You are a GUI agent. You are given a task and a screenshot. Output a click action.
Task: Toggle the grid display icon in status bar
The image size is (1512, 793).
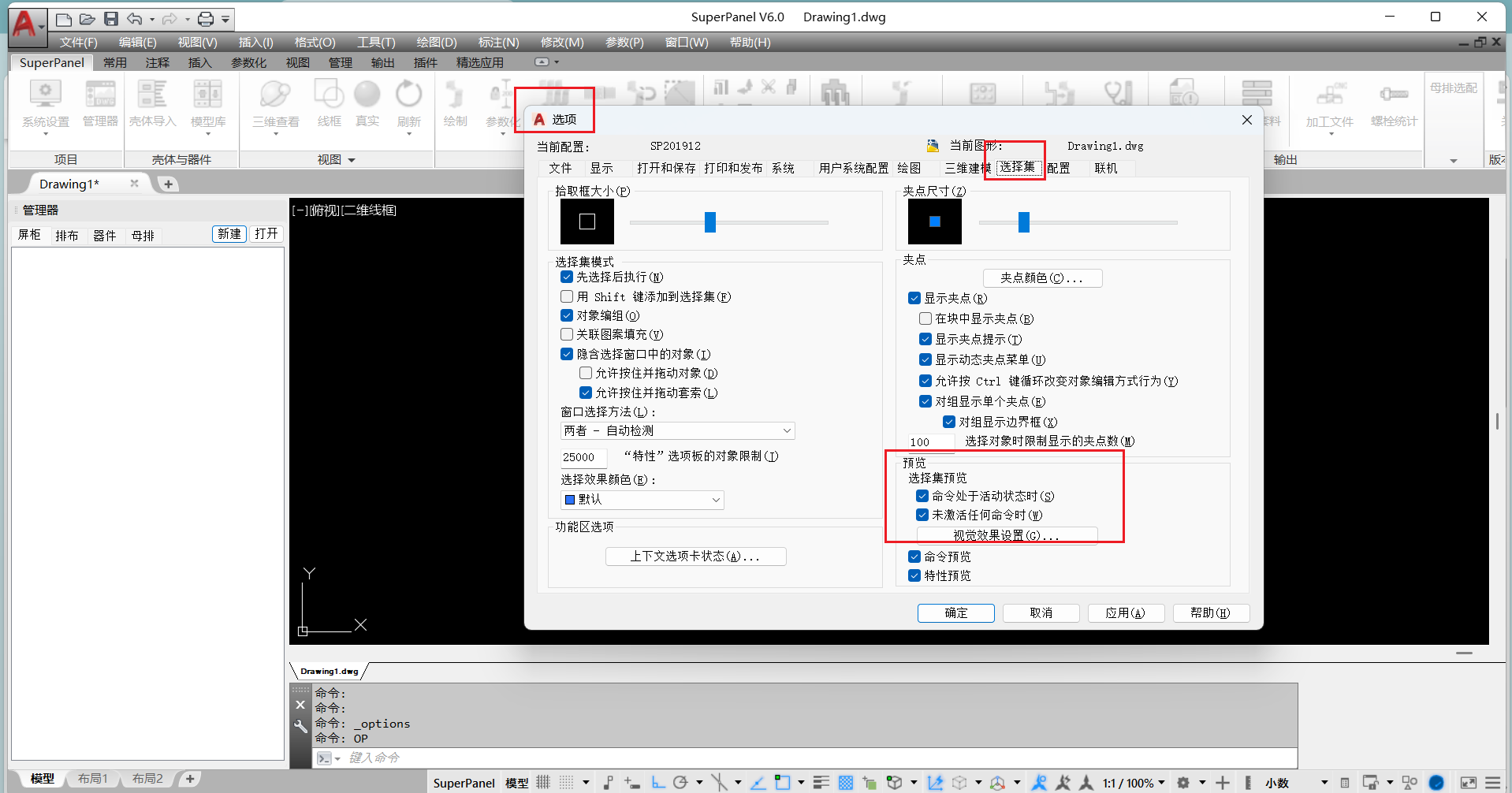543,782
